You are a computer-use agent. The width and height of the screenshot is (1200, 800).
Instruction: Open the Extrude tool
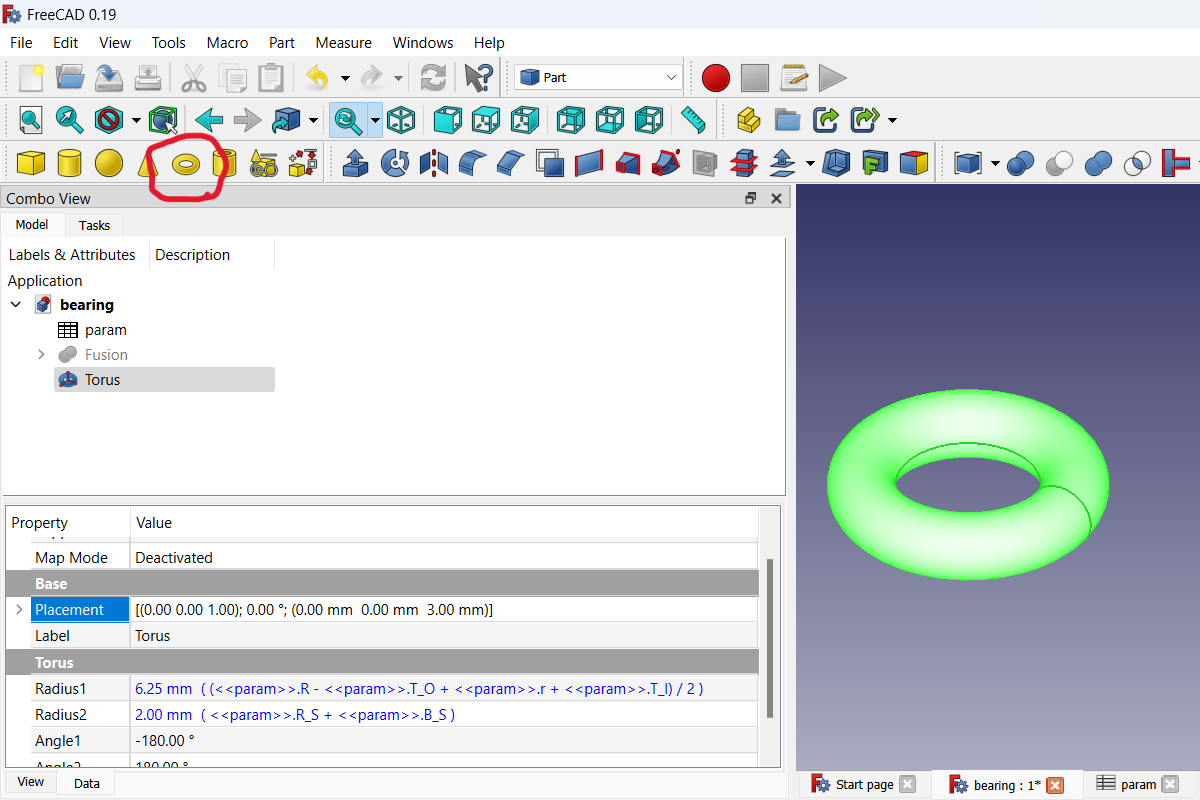355,163
